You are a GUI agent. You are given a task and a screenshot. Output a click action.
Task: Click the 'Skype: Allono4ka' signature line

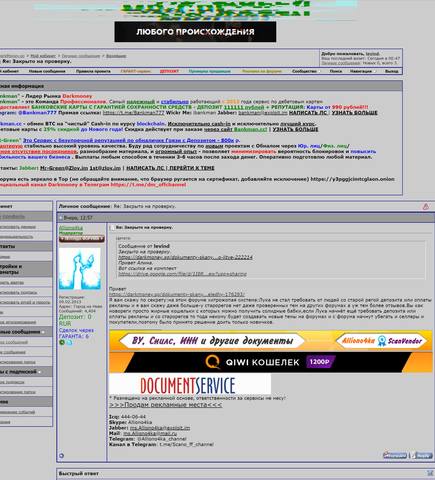tap(130, 422)
